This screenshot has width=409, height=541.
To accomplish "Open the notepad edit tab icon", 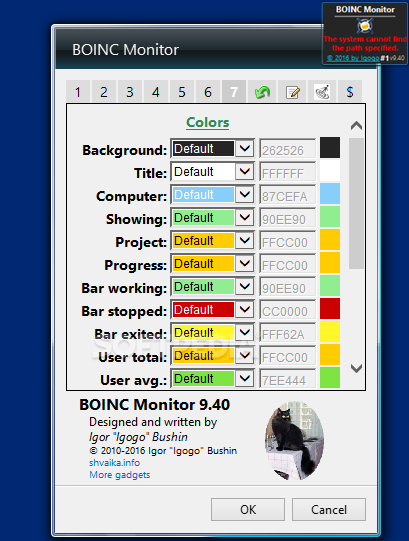I will tap(292, 92).
